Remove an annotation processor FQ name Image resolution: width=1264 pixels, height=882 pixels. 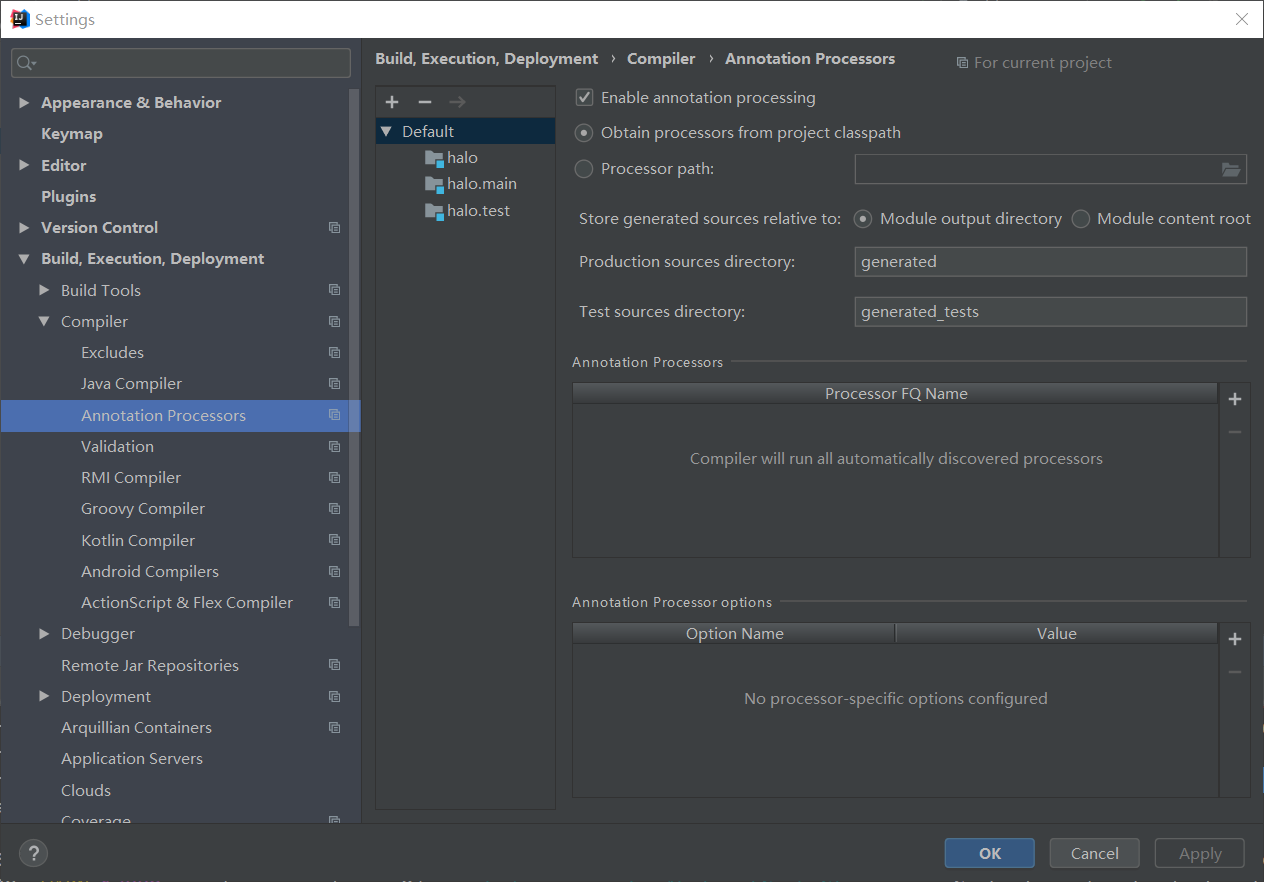click(1235, 432)
